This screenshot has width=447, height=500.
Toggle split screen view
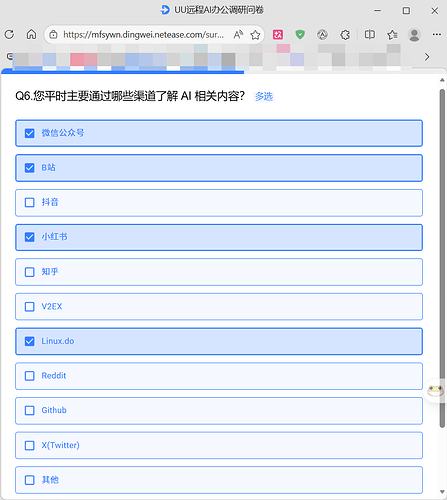point(369,34)
